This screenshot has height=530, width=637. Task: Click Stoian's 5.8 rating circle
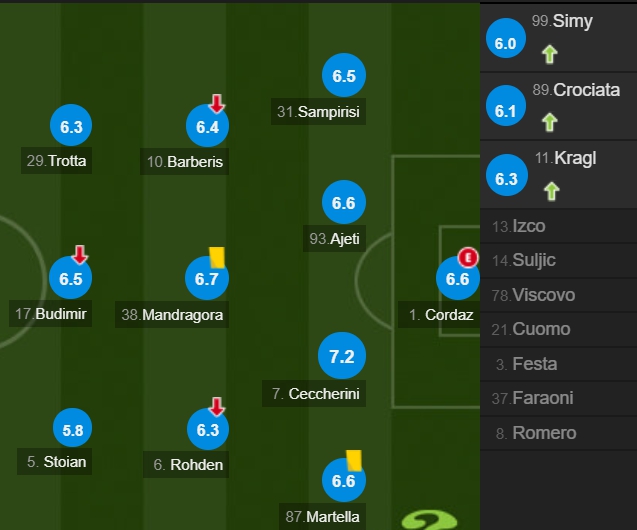click(x=72, y=428)
